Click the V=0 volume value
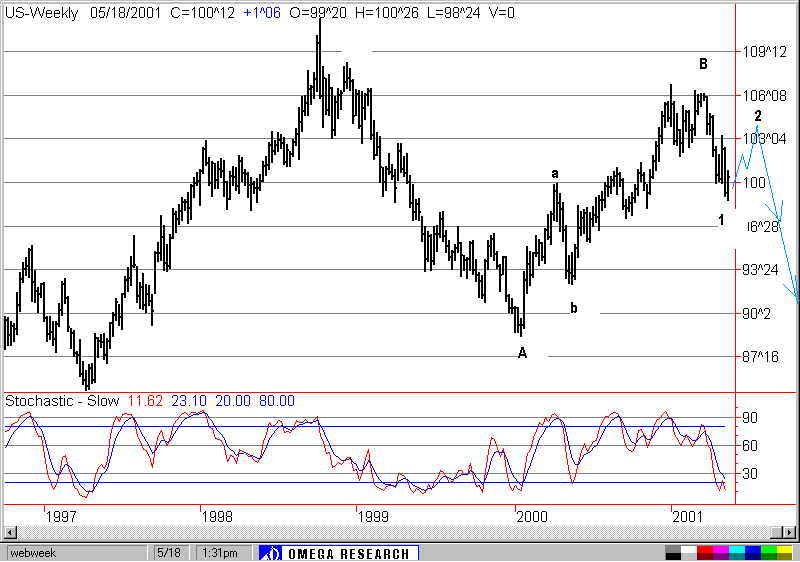The image size is (800, 562). coord(502,13)
